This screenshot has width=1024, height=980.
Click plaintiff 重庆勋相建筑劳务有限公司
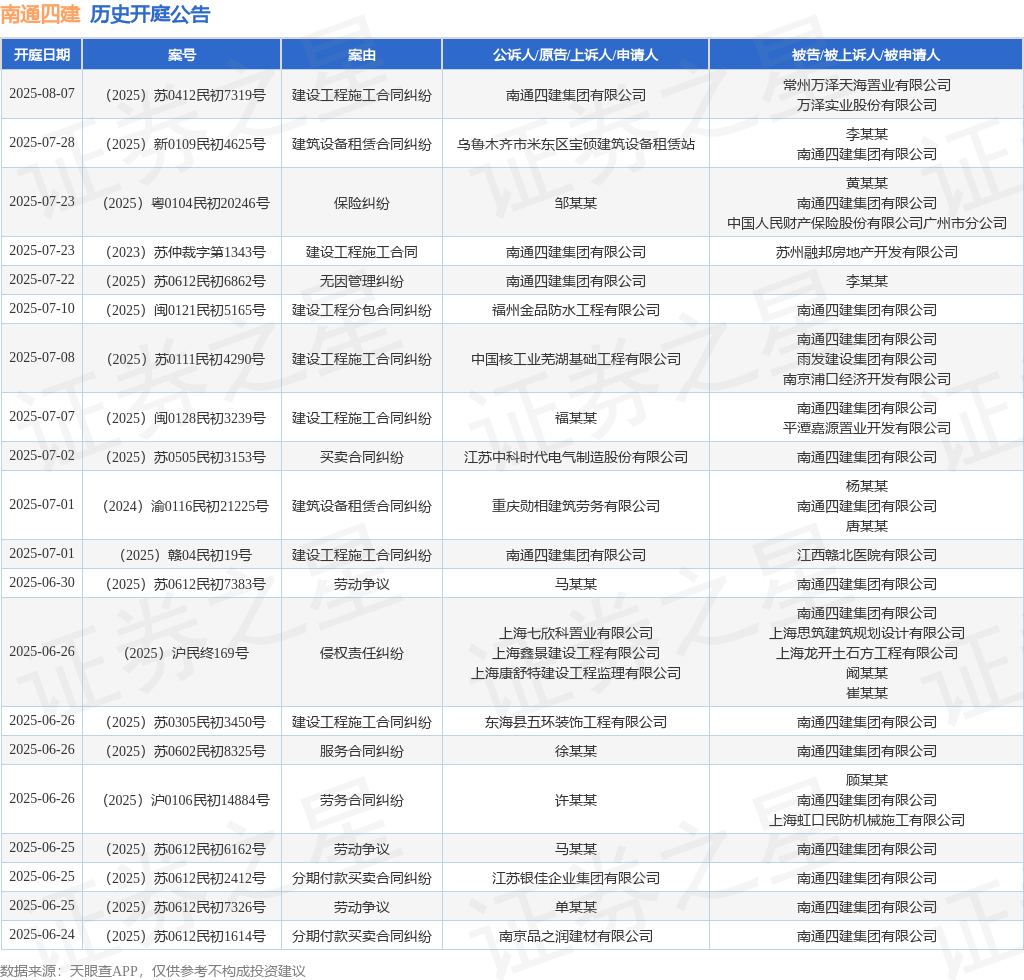point(575,506)
